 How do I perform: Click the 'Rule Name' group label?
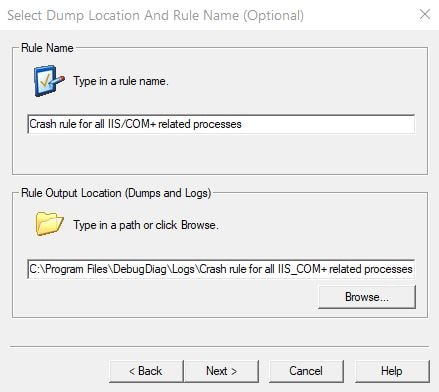point(47,48)
